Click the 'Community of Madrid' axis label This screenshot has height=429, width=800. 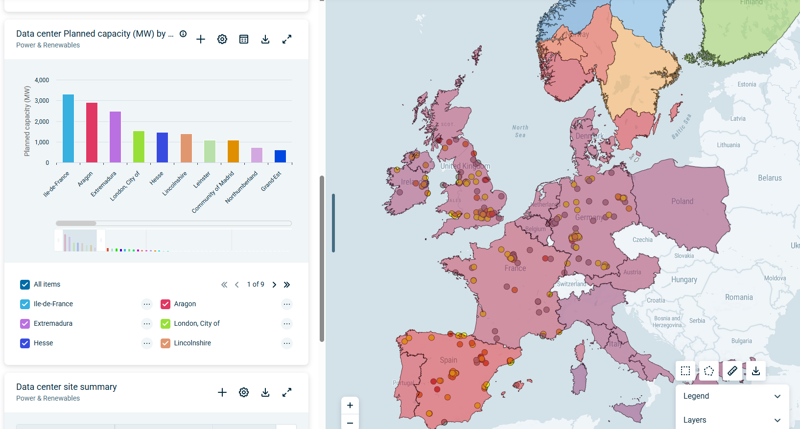[x=213, y=192]
